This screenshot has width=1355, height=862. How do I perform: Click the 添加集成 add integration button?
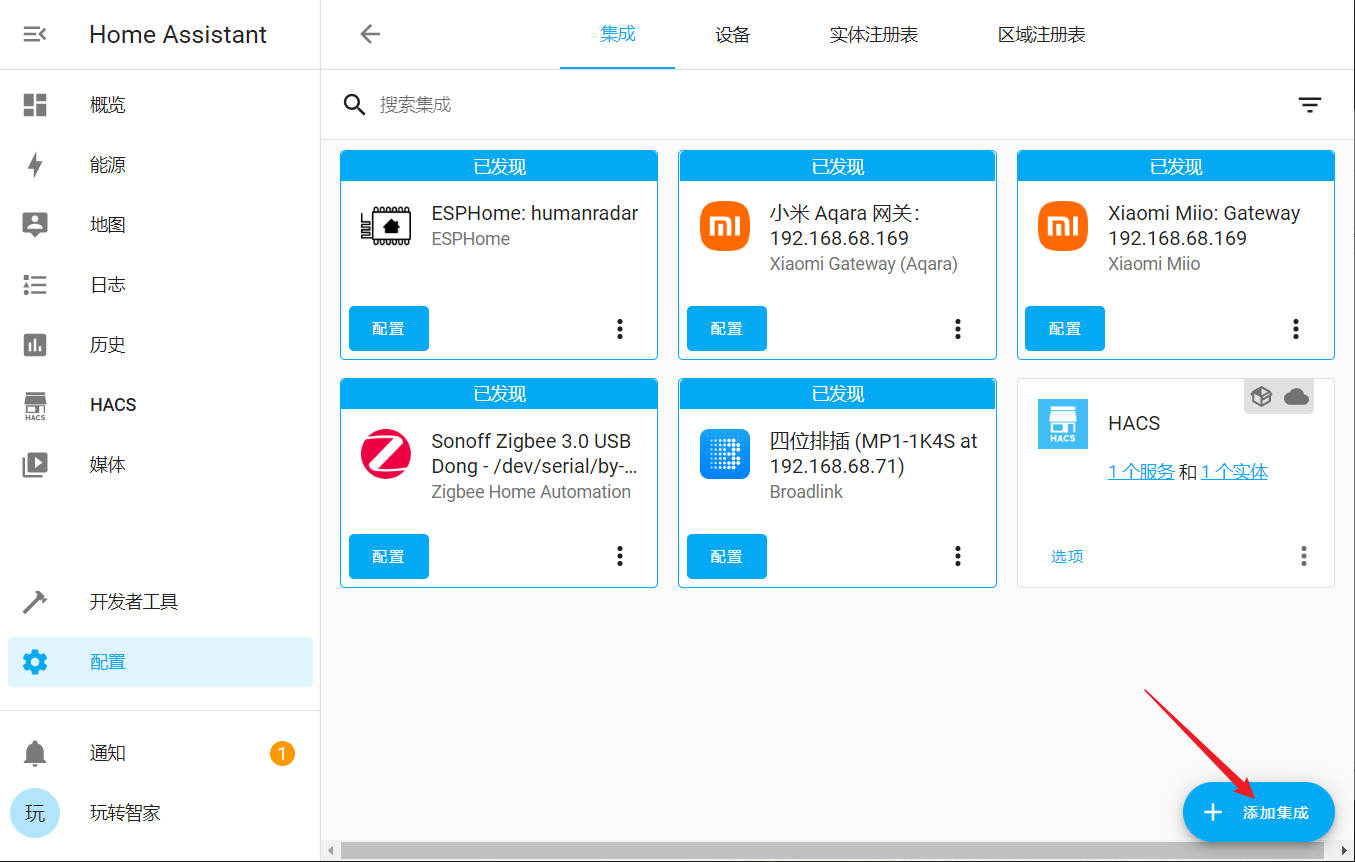point(1259,812)
